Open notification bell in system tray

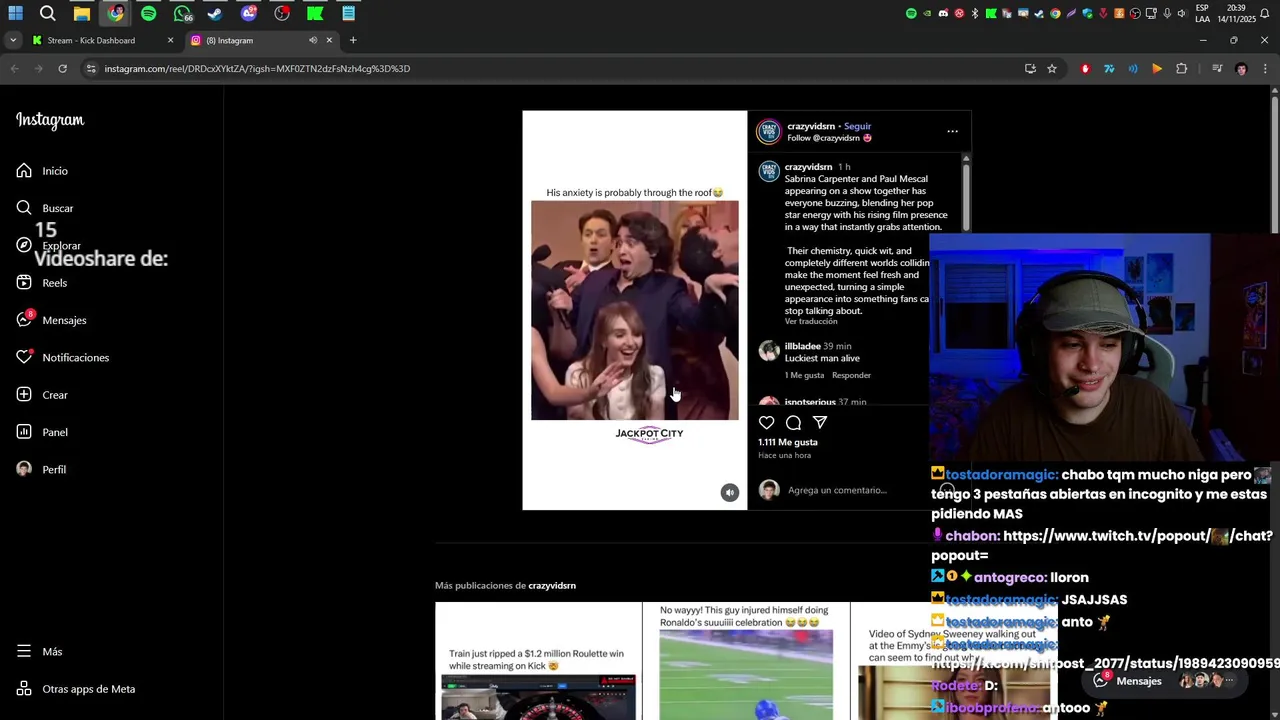[x=1264, y=13]
